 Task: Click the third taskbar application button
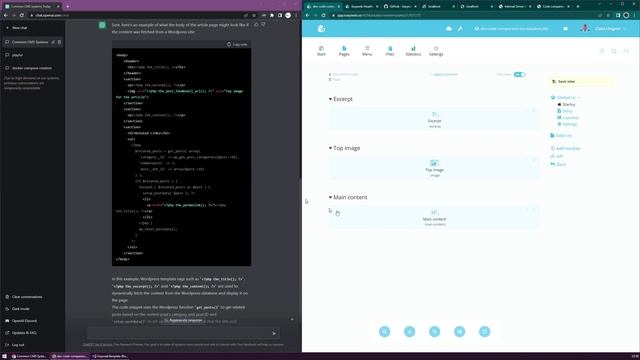(110, 356)
